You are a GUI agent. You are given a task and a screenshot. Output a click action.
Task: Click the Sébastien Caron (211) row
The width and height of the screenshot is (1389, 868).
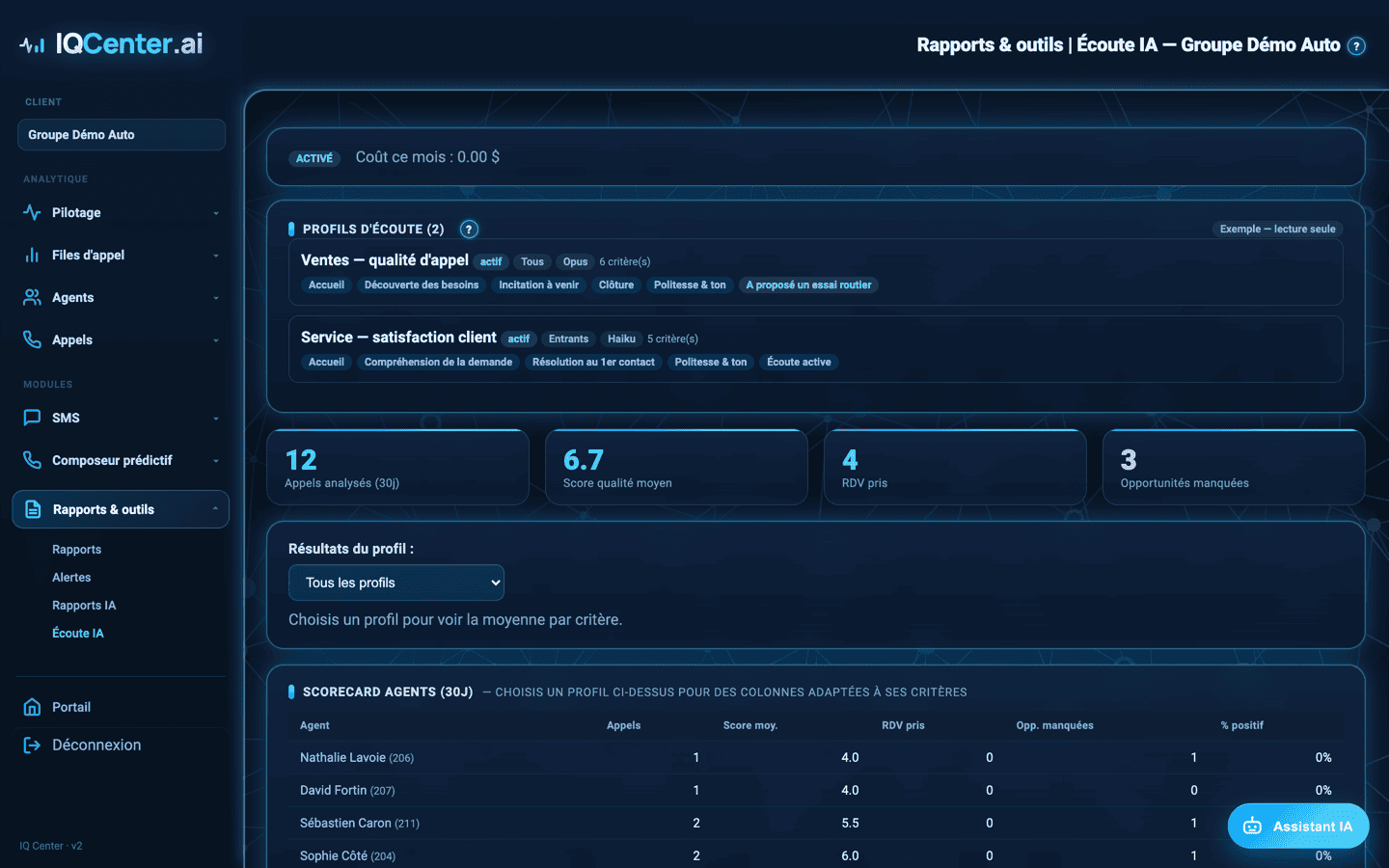tap(815, 824)
